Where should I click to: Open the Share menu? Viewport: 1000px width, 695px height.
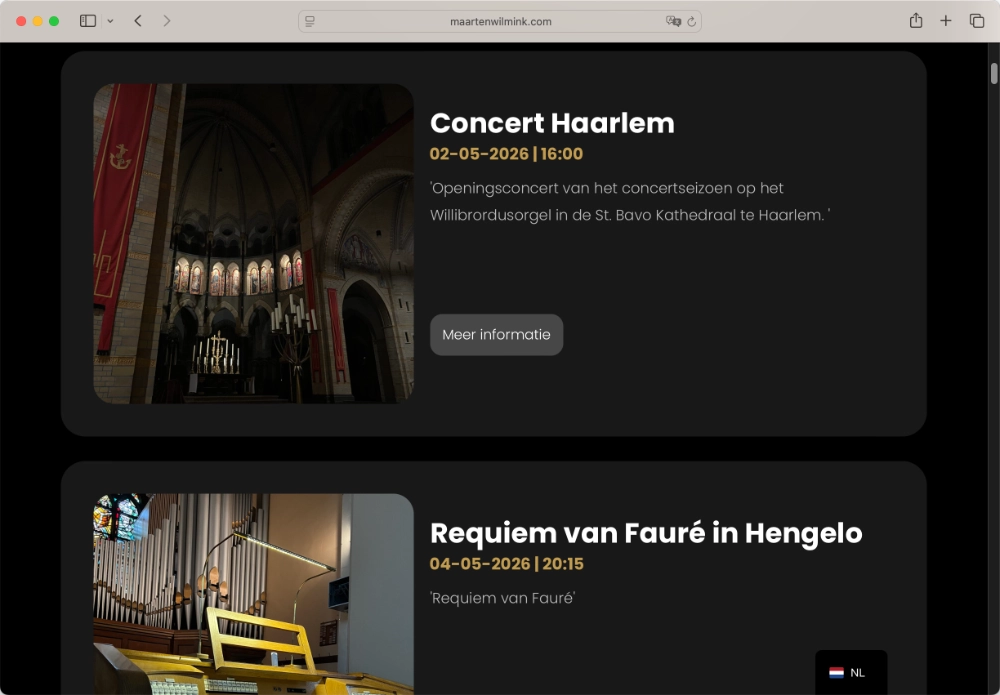click(916, 21)
